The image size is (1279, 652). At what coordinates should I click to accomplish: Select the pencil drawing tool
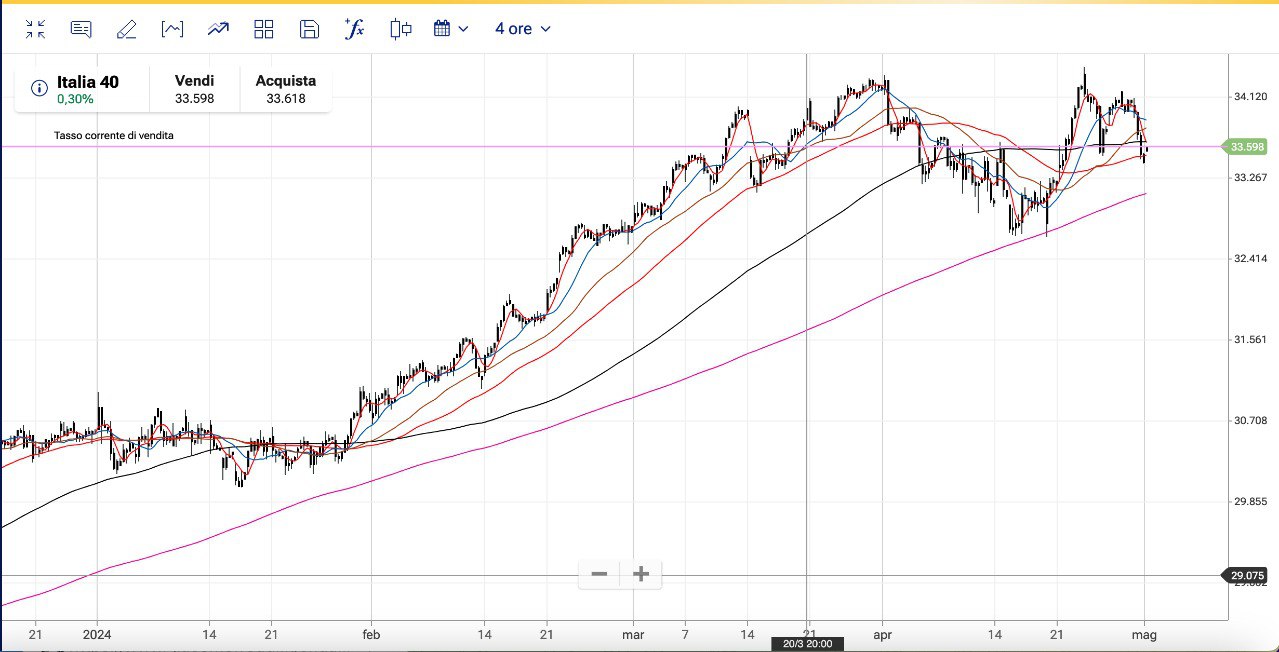coord(126,29)
